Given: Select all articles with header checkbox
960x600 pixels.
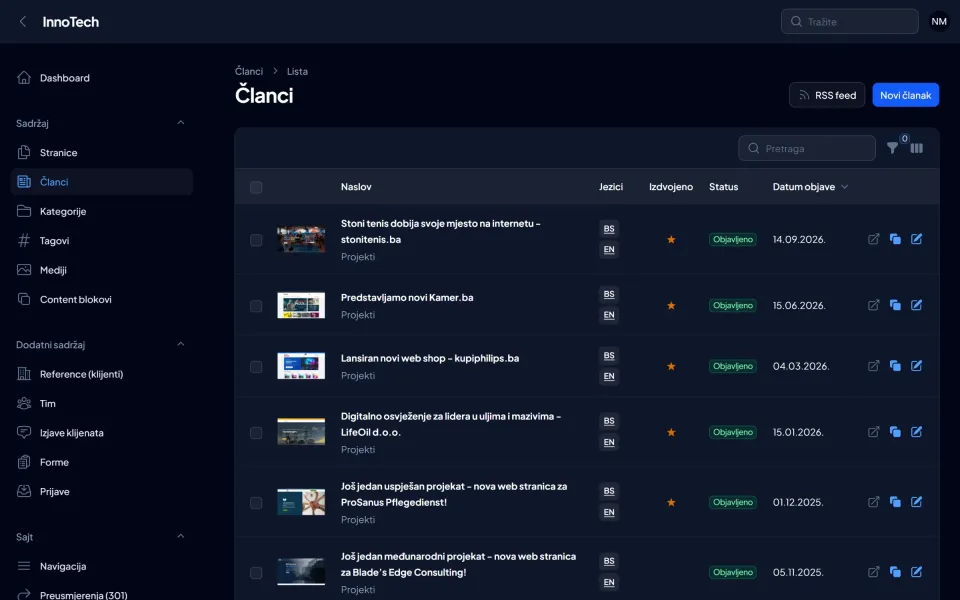Looking at the screenshot, I should [x=256, y=187].
